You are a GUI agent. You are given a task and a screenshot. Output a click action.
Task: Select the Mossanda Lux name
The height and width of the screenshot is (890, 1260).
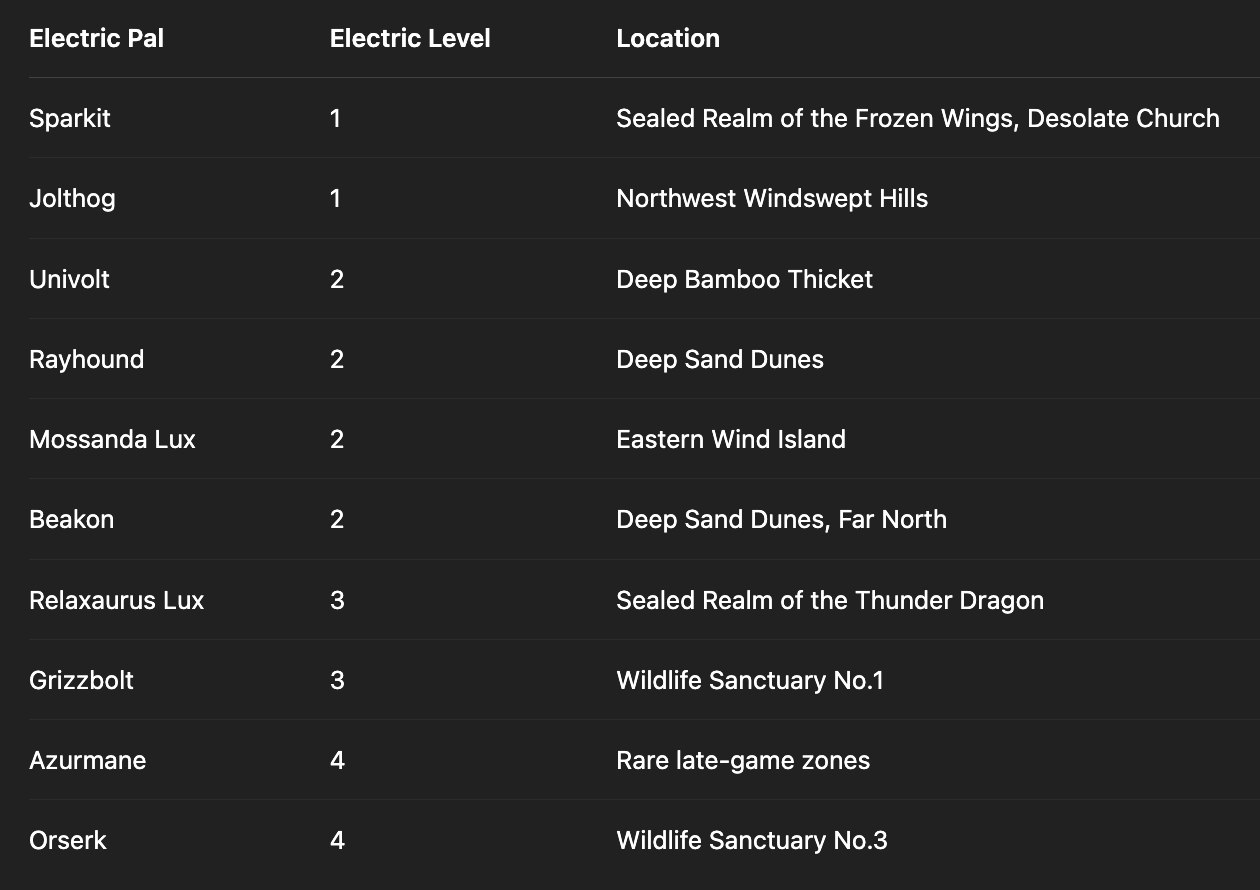click(112, 439)
